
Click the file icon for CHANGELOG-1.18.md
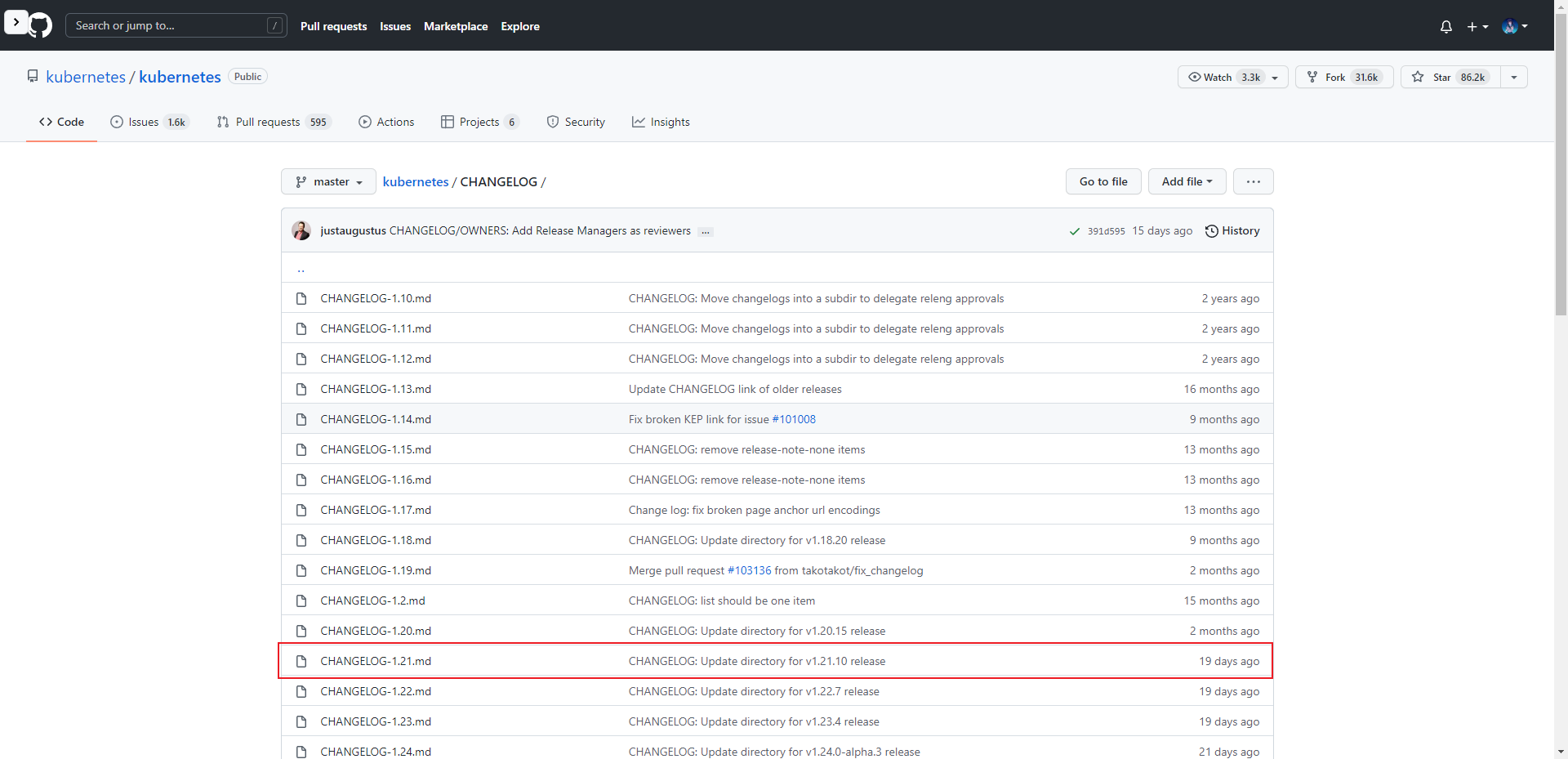(301, 540)
